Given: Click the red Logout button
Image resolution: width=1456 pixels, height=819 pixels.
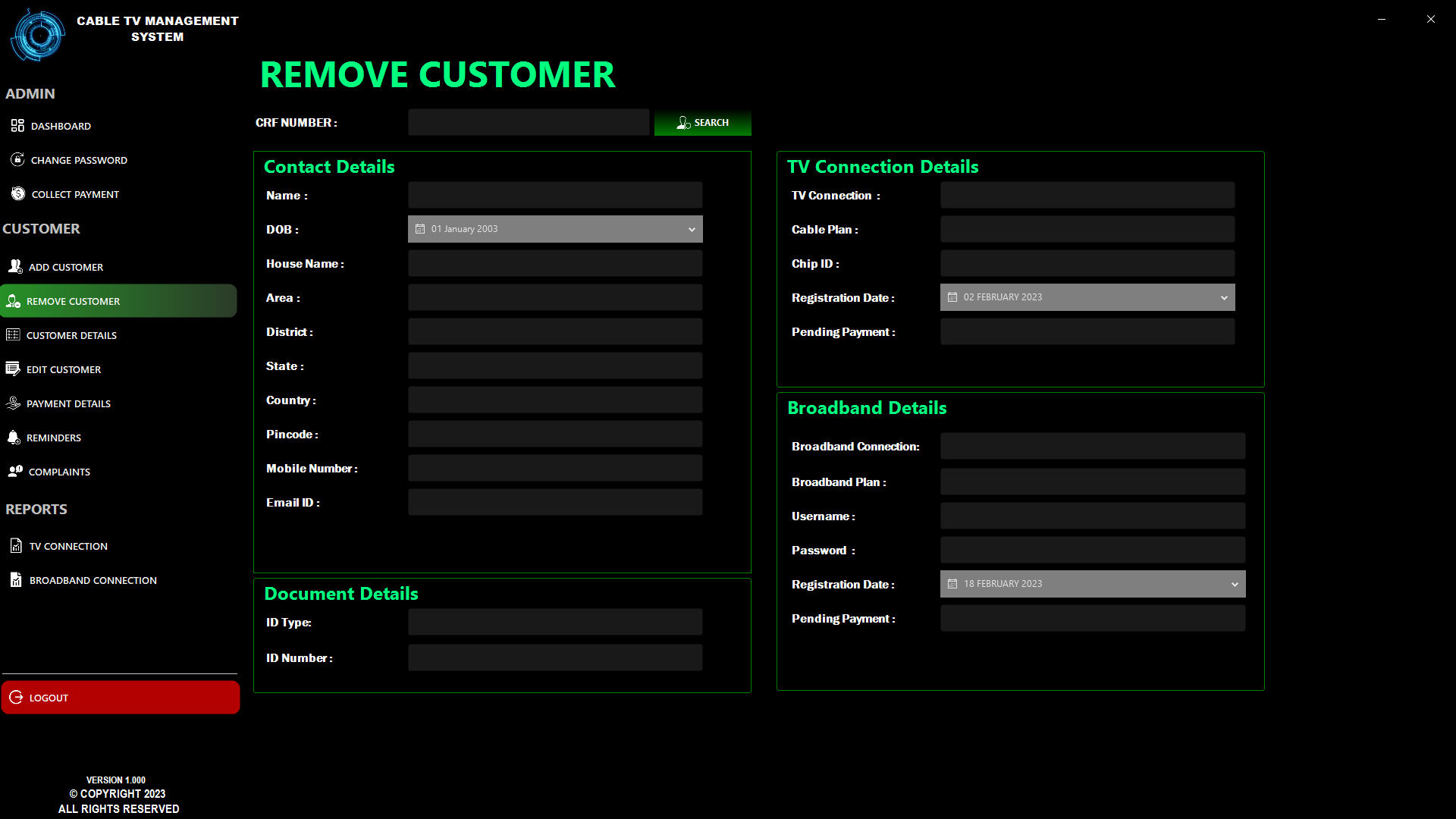Looking at the screenshot, I should [x=121, y=697].
